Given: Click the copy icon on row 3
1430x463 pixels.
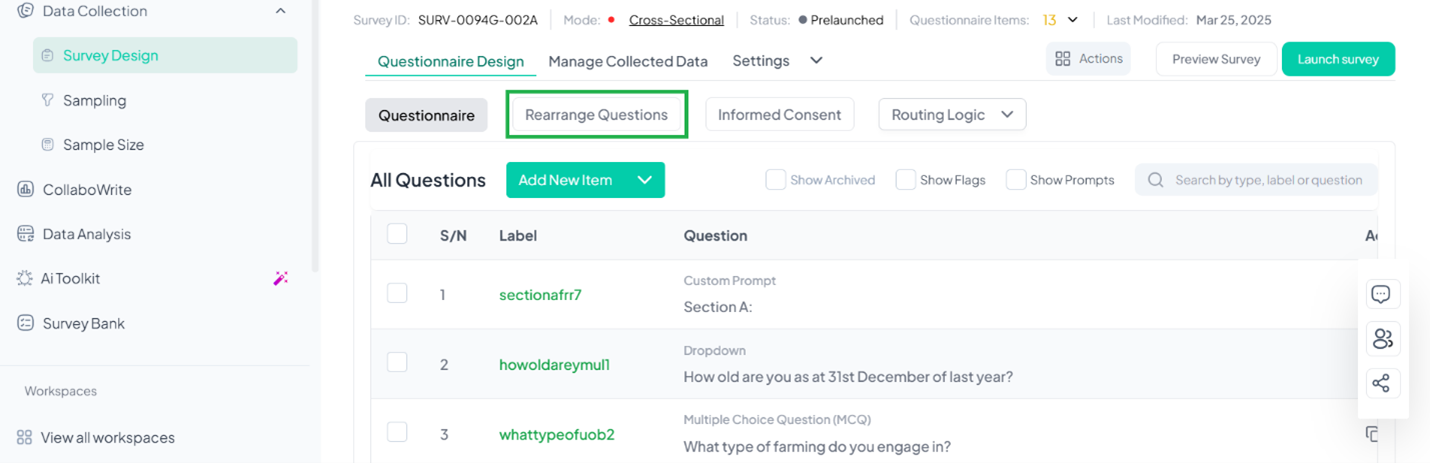Looking at the screenshot, I should pyautogui.click(x=1371, y=434).
